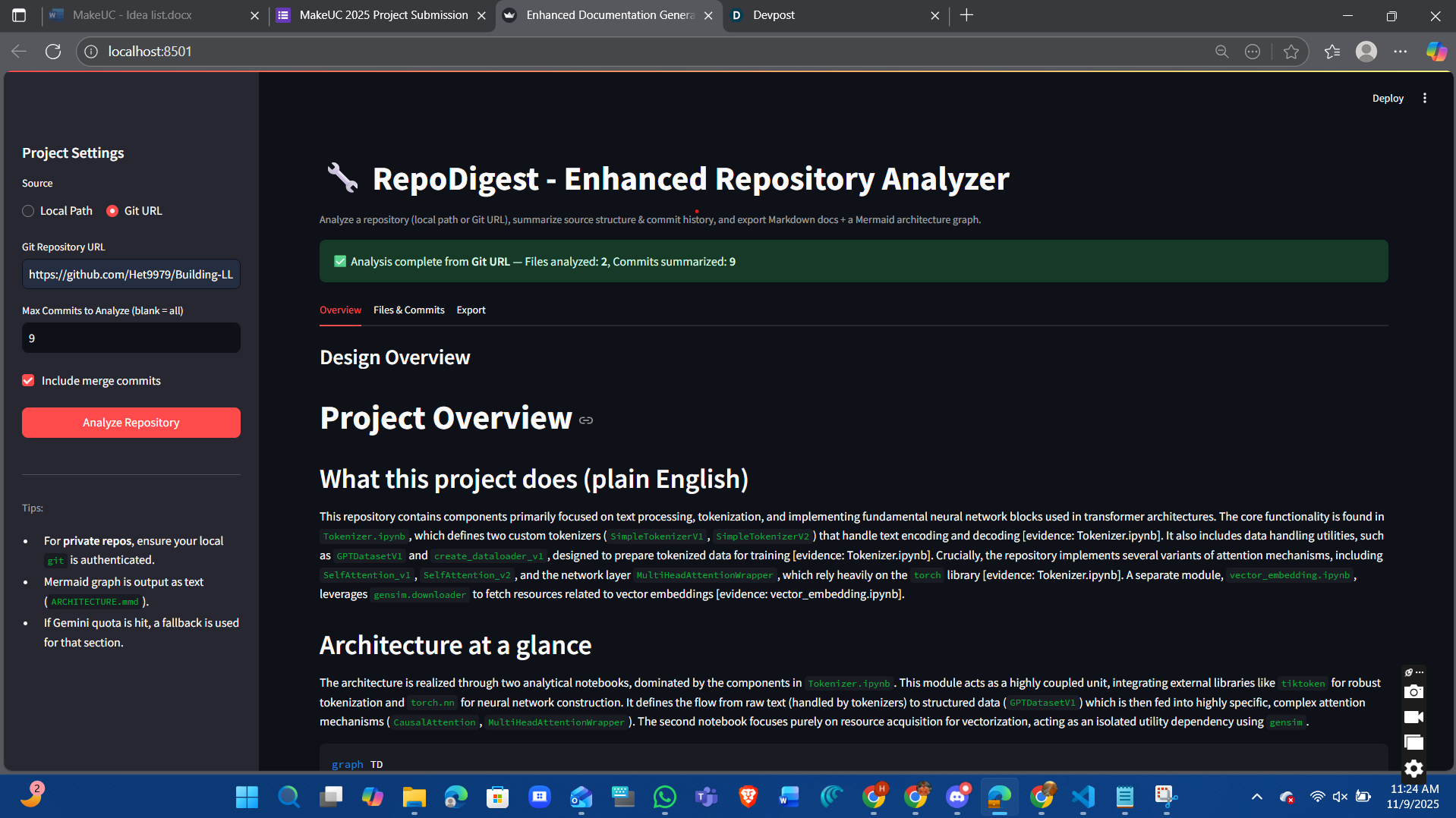Open the Windows Start menu
Screen dimensions: 1456x818
point(247,797)
